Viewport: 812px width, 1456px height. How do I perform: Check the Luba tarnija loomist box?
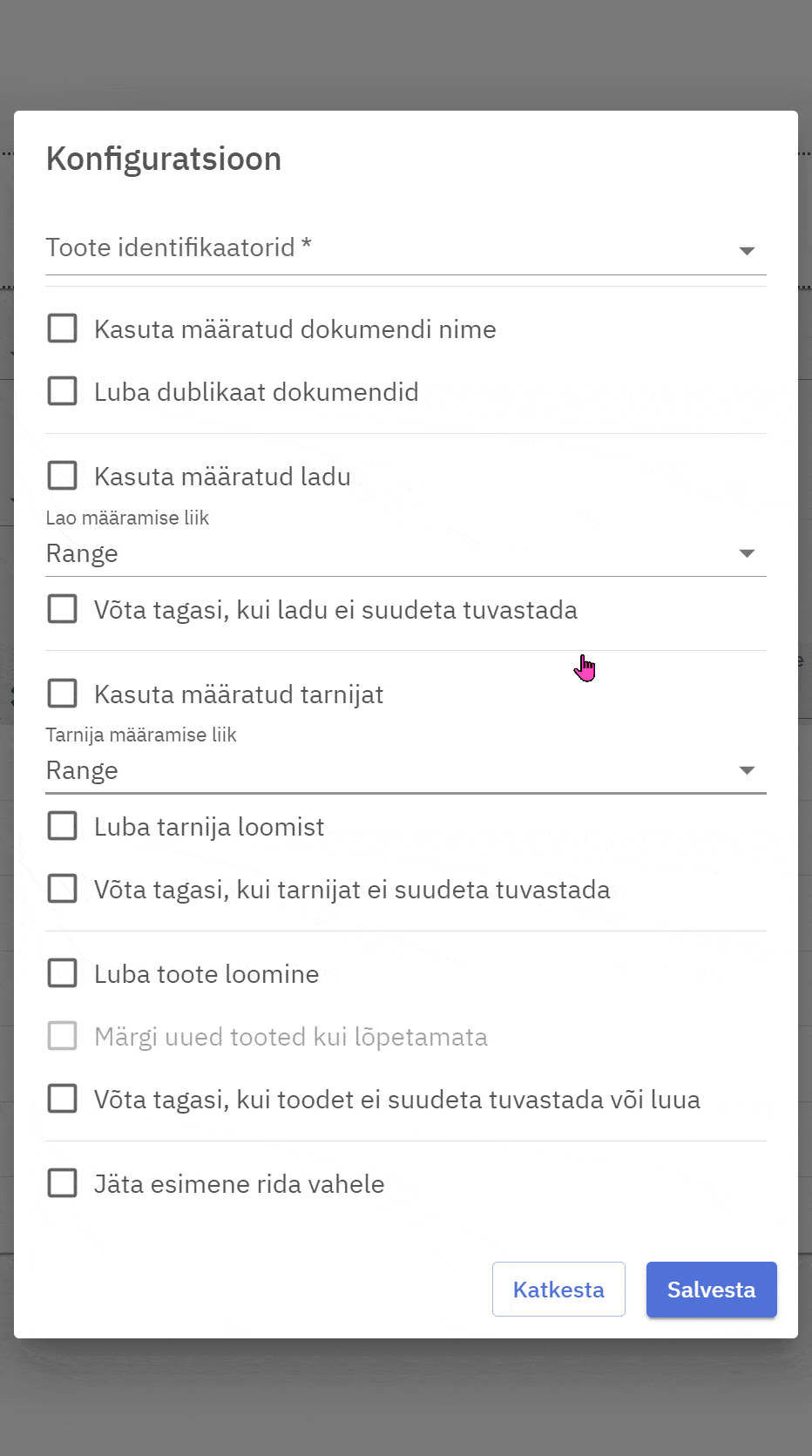[x=62, y=826]
